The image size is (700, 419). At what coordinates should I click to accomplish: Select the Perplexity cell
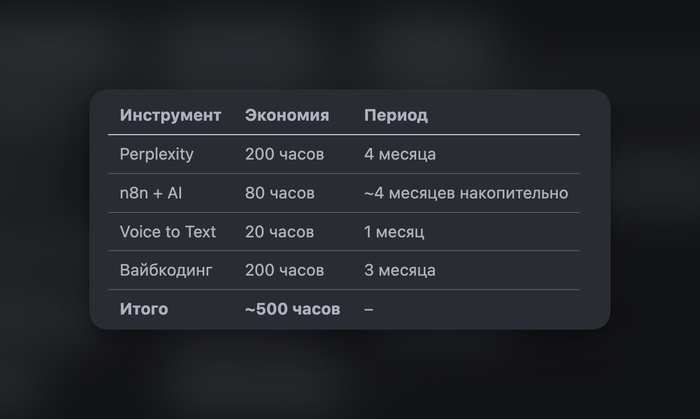point(157,154)
